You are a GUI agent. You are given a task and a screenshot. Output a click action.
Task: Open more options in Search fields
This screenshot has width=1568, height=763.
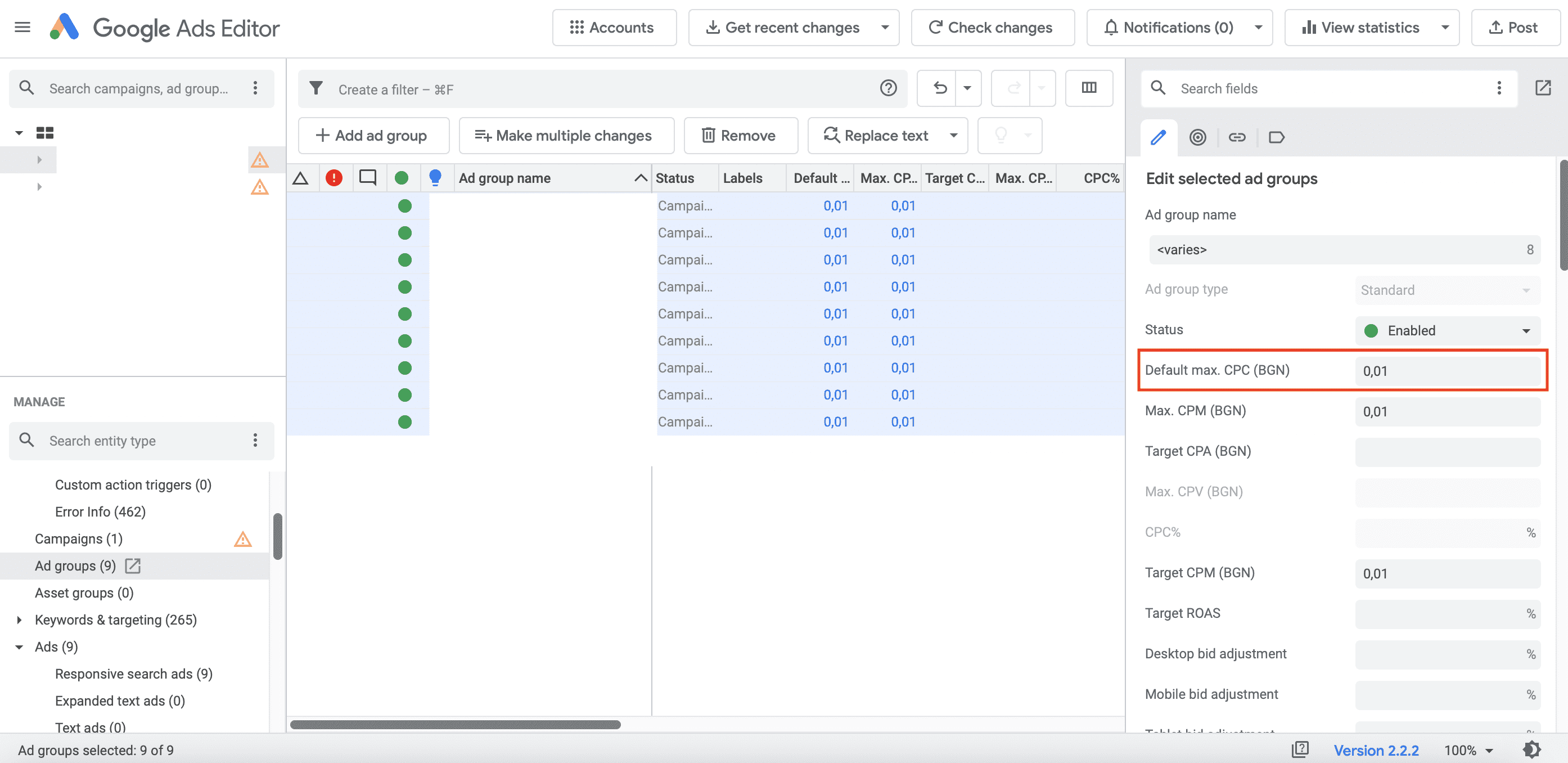(1499, 88)
